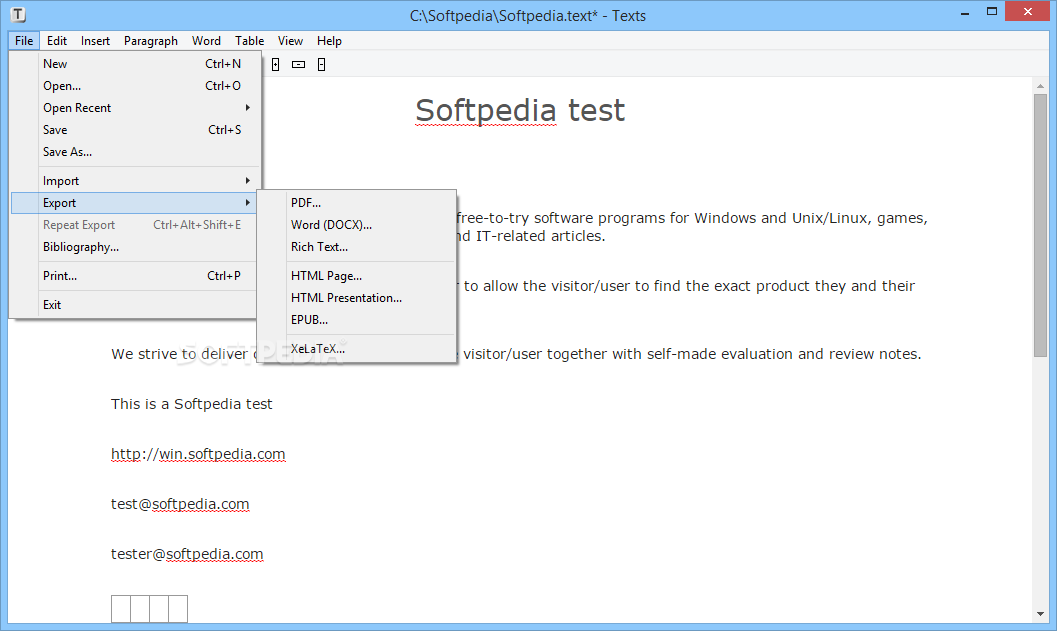Image resolution: width=1057 pixels, height=631 pixels.
Task: Click the last cell of the document table
Action: (178, 609)
